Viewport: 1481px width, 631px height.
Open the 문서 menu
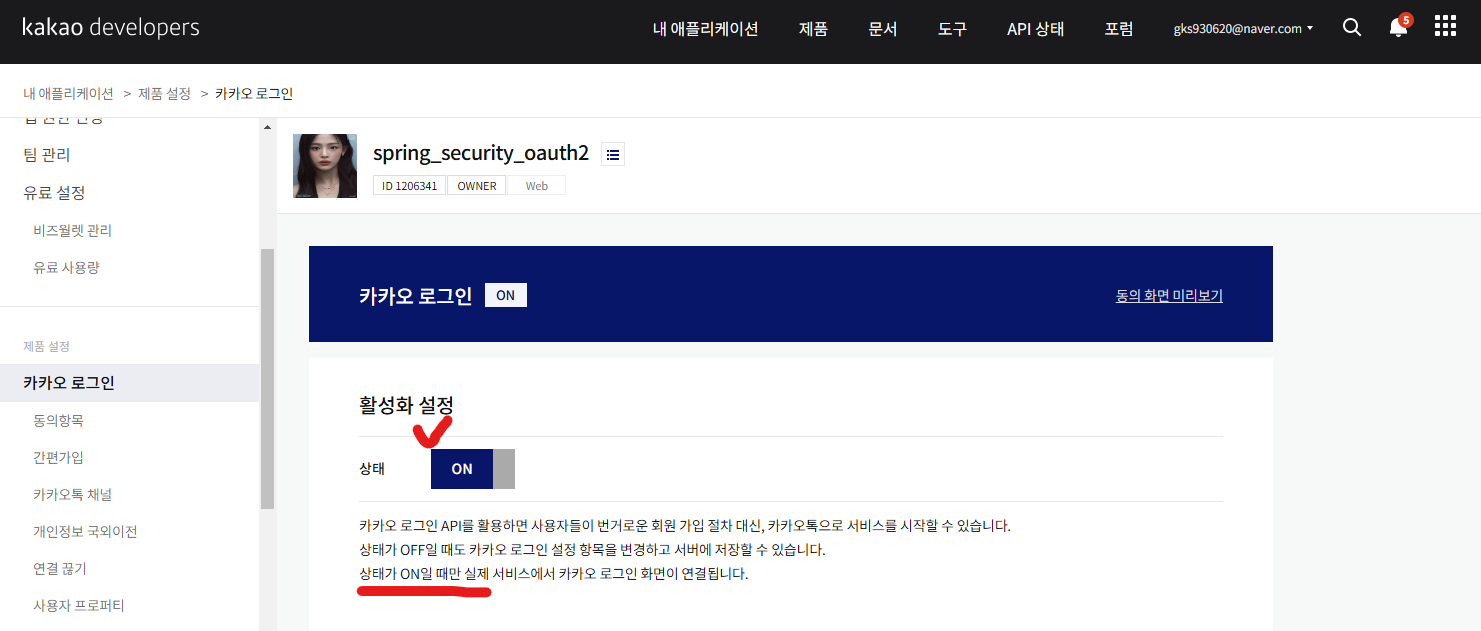point(883,29)
